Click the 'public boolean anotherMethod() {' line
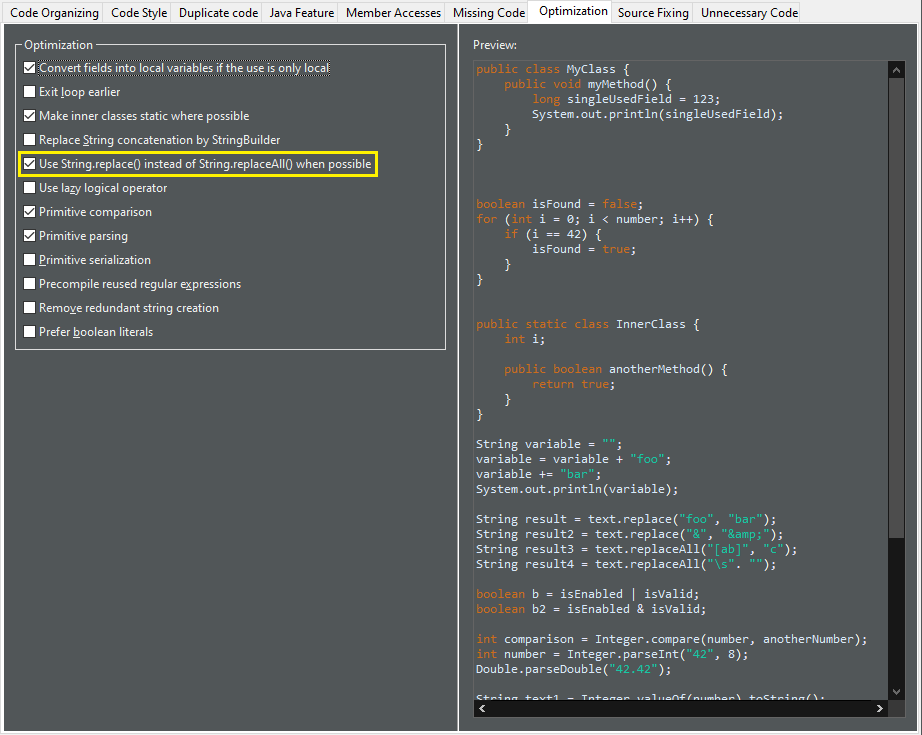 [616, 369]
